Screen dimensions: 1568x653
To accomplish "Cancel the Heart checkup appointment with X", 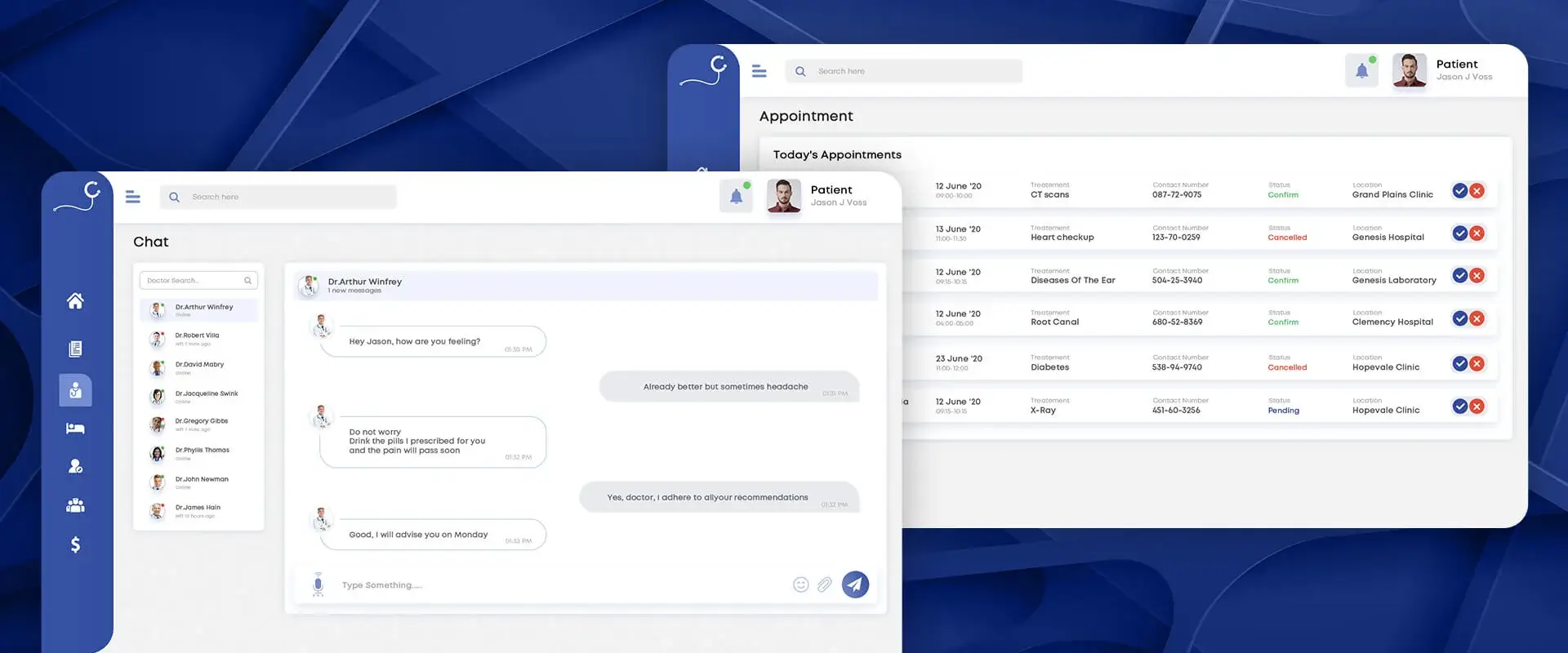I will [x=1477, y=233].
